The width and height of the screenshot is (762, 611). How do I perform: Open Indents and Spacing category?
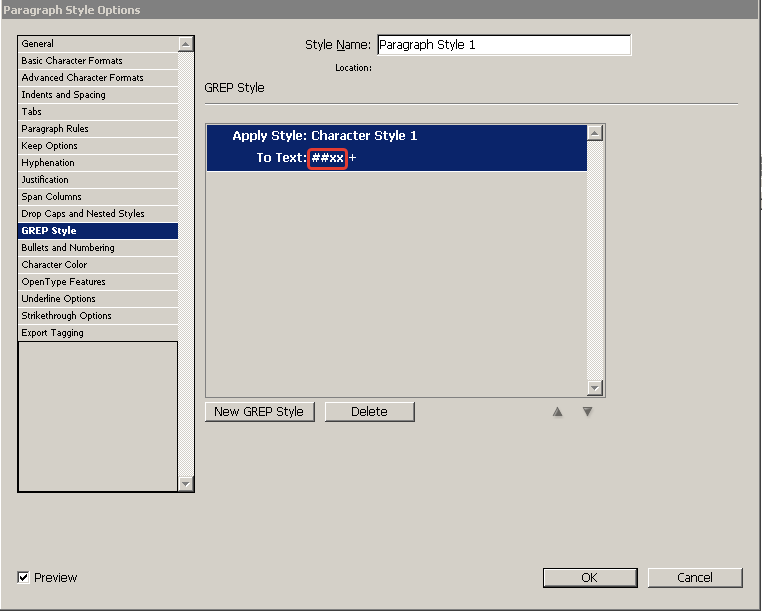click(98, 95)
